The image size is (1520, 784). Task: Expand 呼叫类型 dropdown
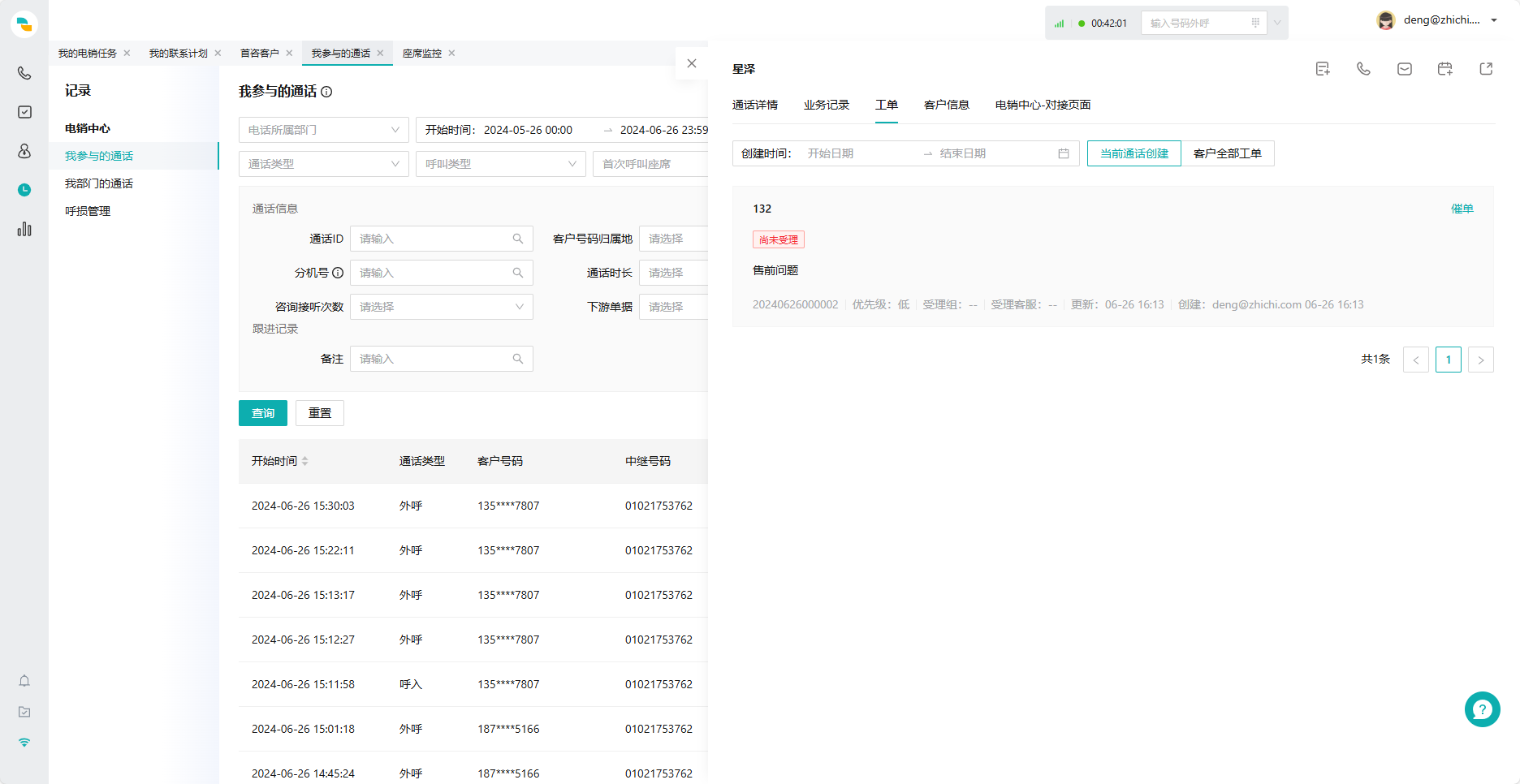(x=501, y=164)
